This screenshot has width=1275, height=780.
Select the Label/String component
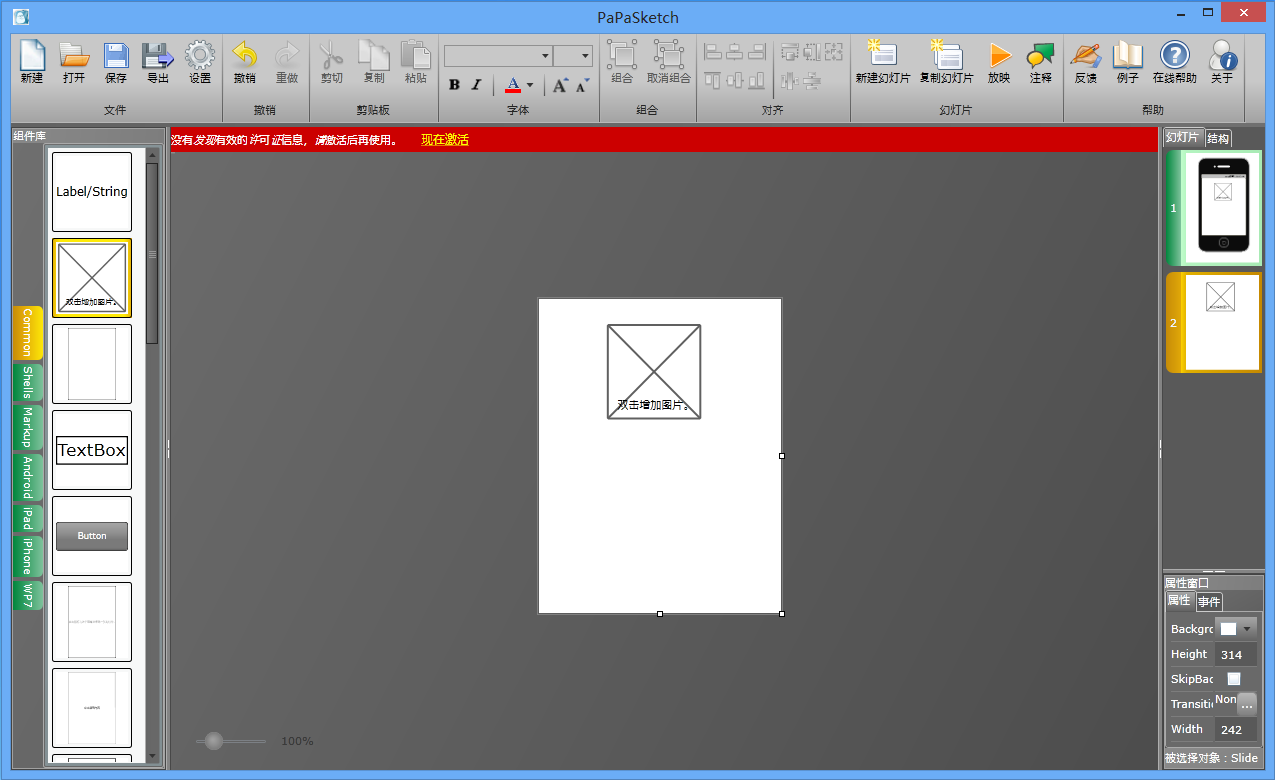click(92, 192)
